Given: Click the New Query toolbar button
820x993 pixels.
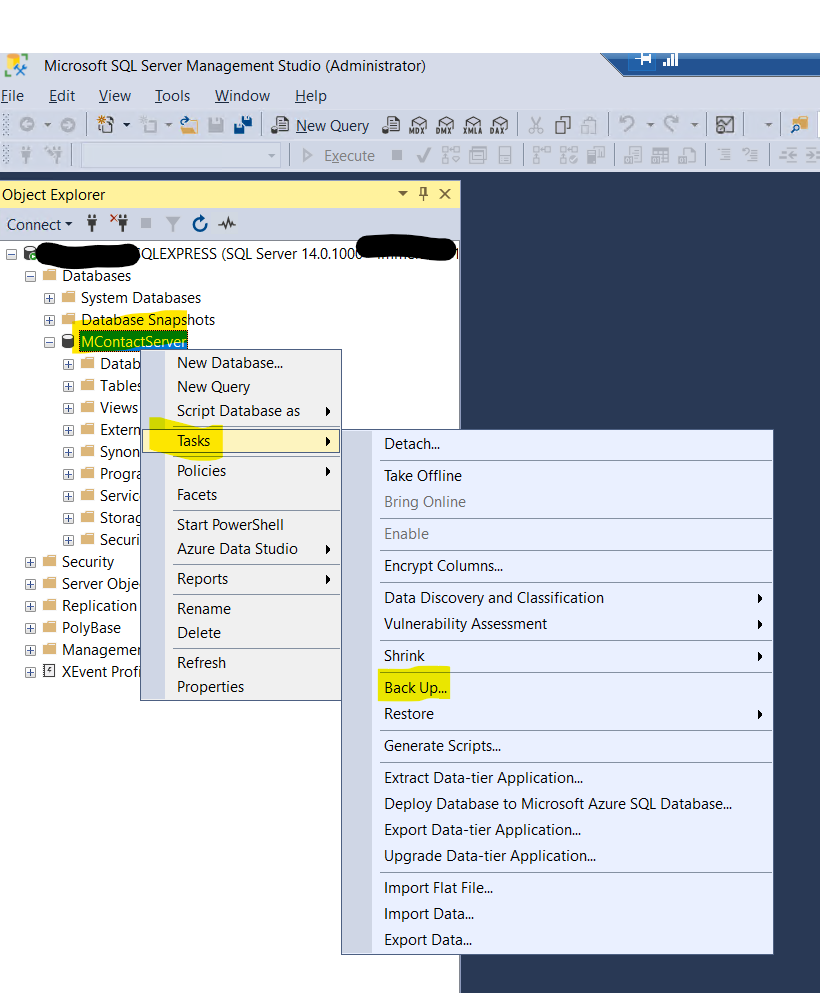Looking at the screenshot, I should (x=320, y=125).
